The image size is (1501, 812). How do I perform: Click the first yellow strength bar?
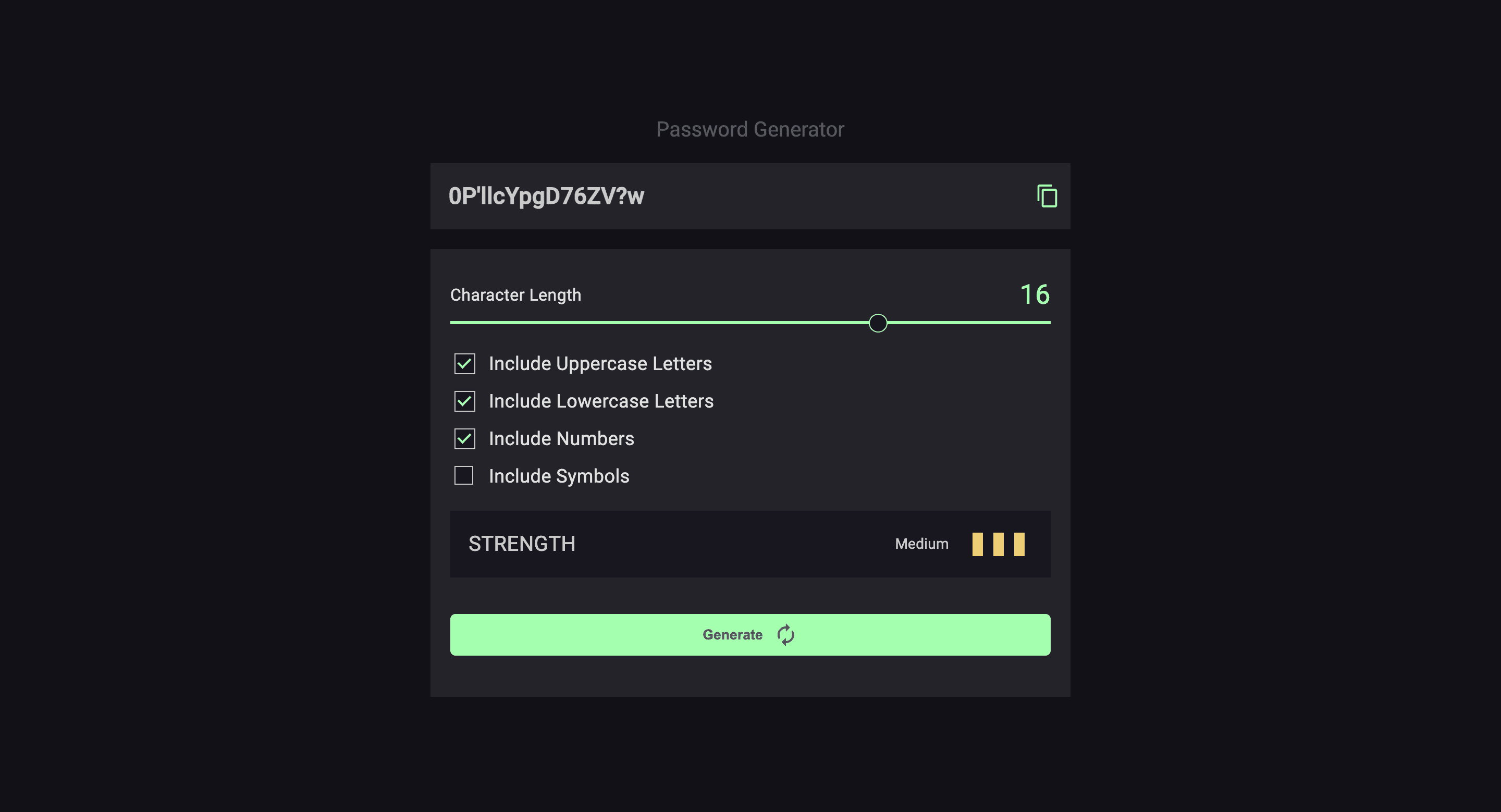[977, 544]
